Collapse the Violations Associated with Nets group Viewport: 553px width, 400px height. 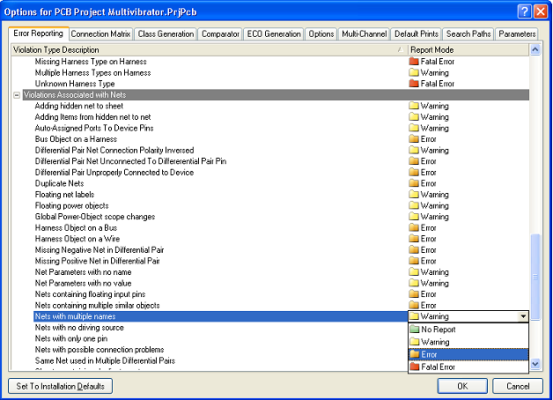tap(17, 95)
